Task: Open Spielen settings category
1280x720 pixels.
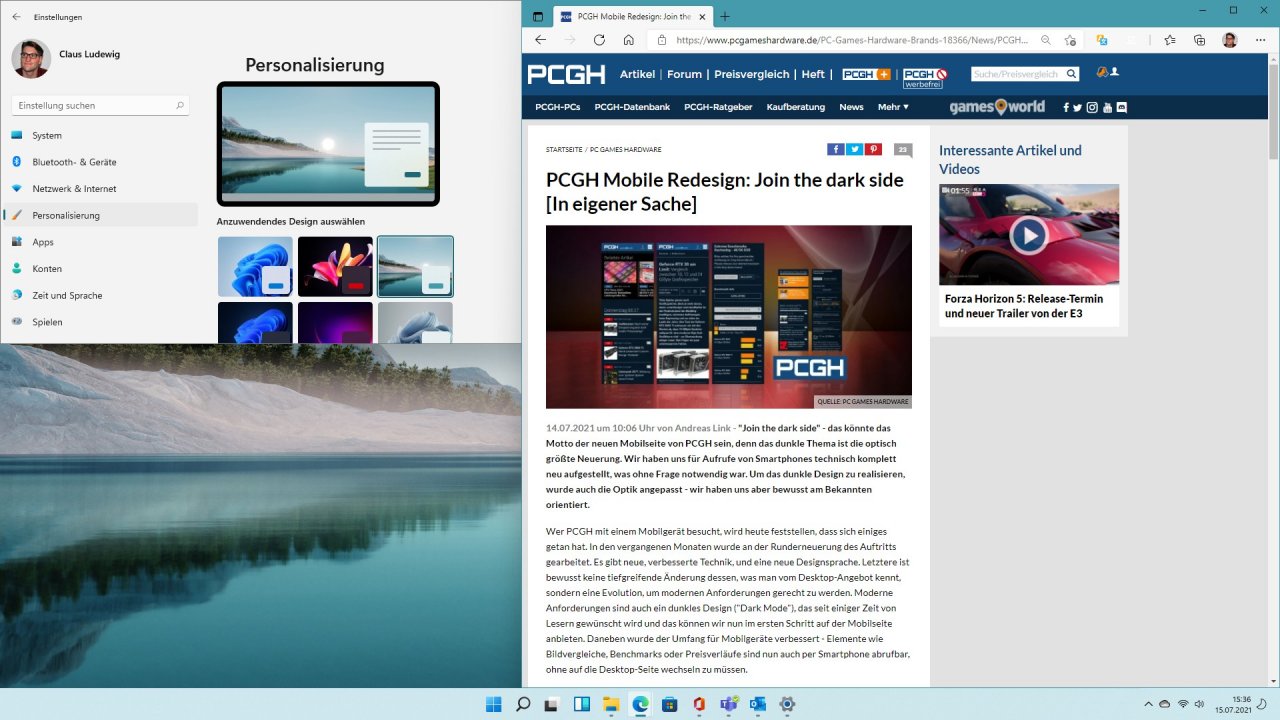Action: tap(100, 322)
